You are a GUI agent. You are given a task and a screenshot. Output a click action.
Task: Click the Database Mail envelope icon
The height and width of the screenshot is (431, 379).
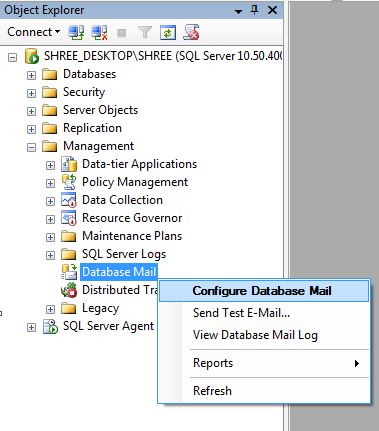click(69, 272)
